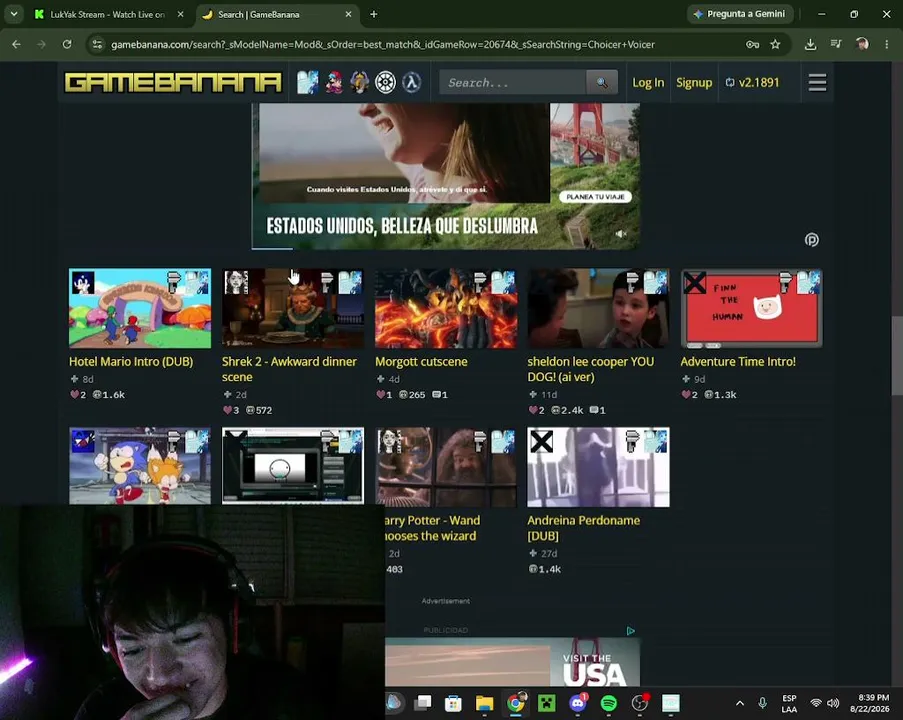
Task: Open Spotify from taskbar
Action: tap(609, 703)
